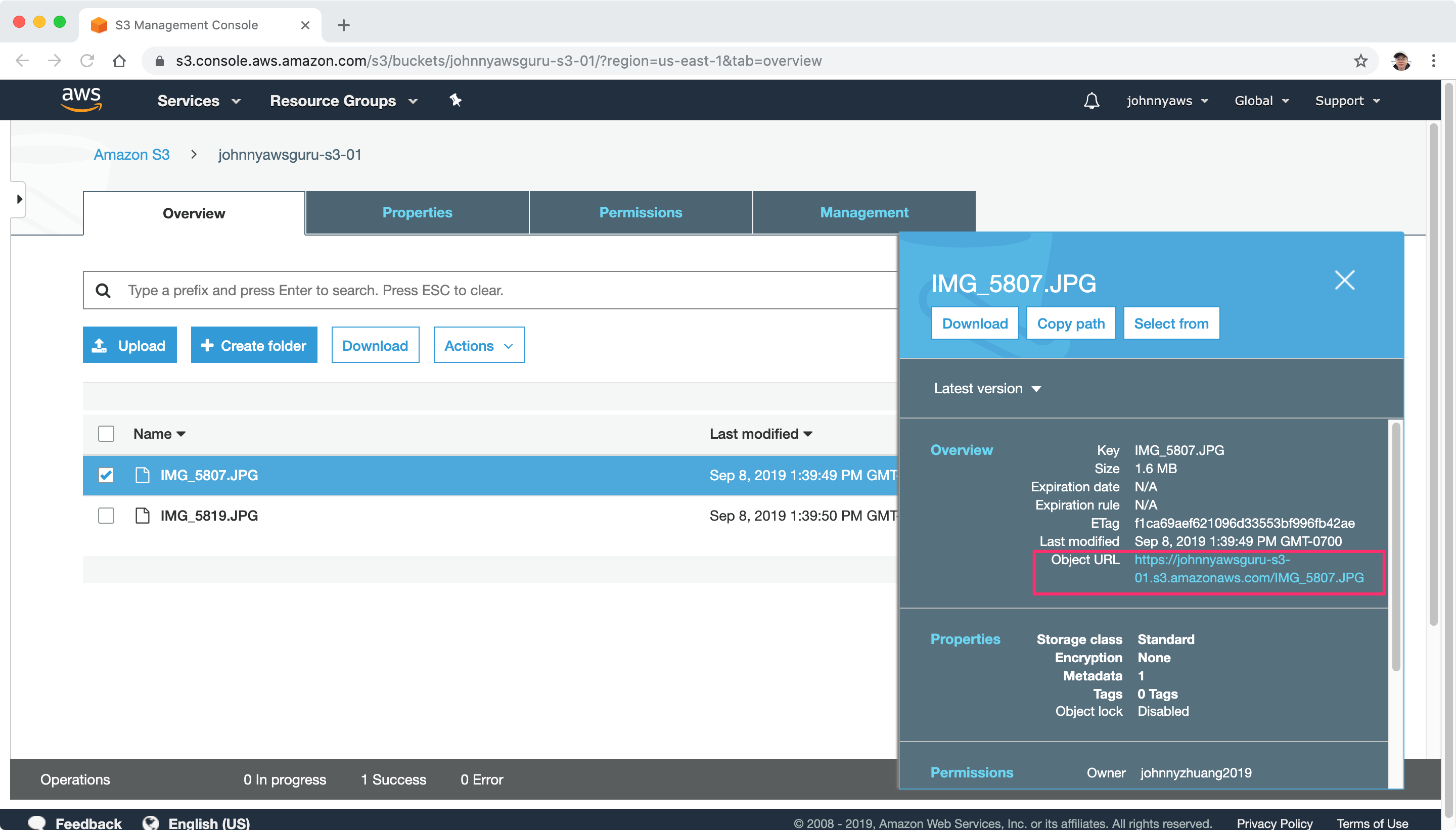Switch to the Properties tab

click(417, 213)
